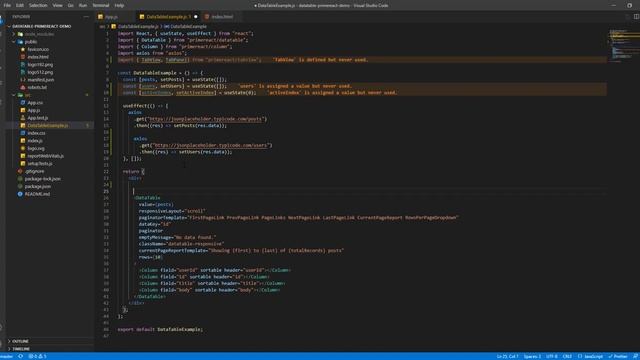
Task: Click the DataTable opening tag on line 26
Action: click(x=147, y=198)
